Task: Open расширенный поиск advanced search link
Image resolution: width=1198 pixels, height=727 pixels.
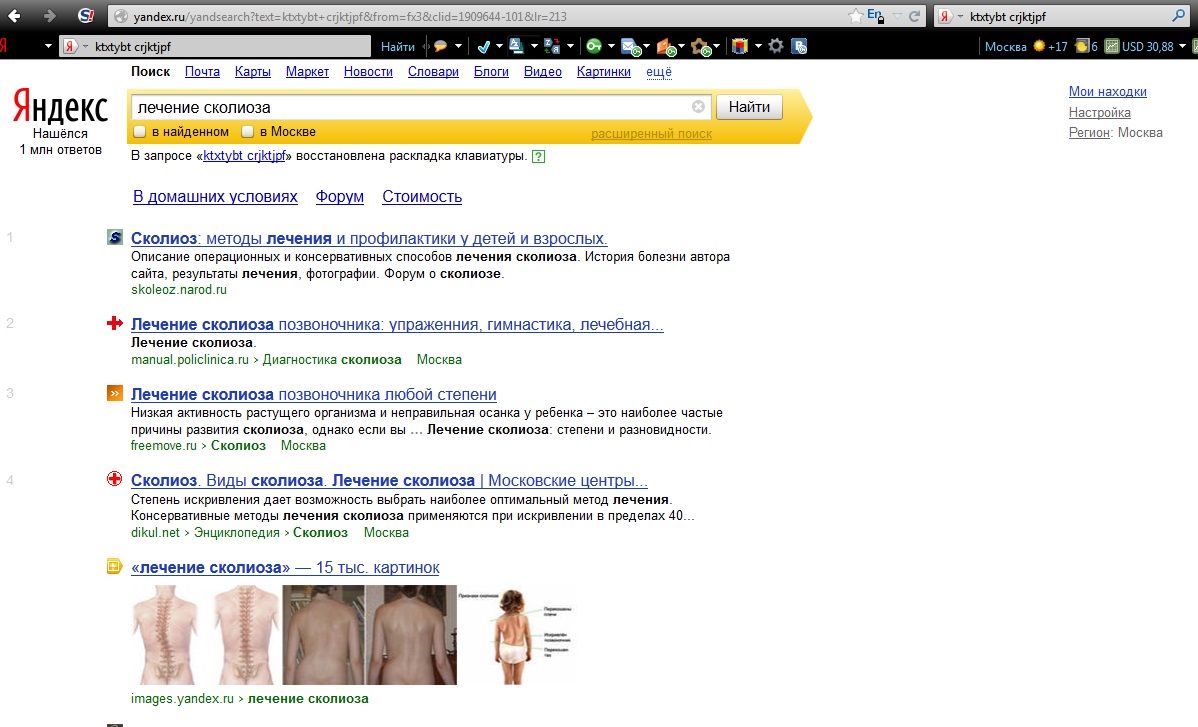Action: point(652,134)
